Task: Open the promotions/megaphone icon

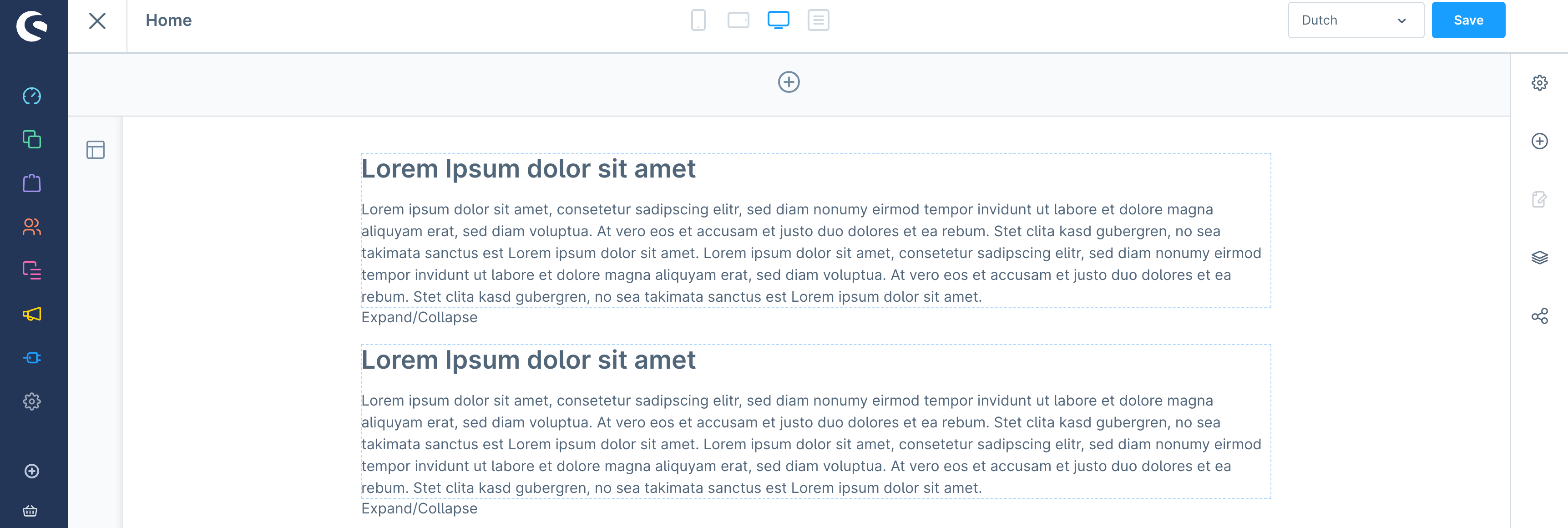Action: pos(31,314)
